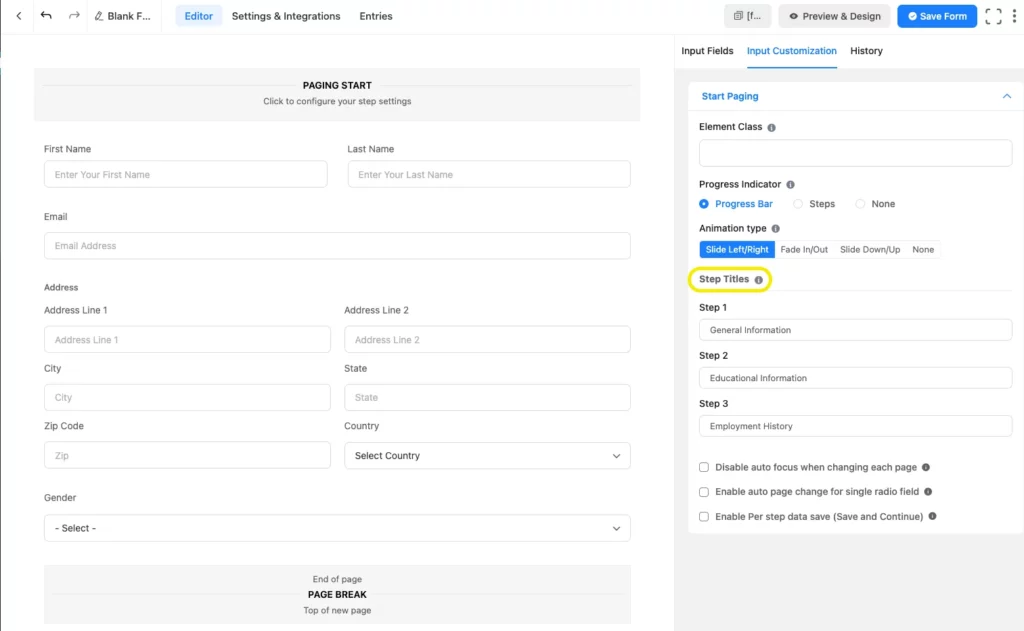Redo the last undone change

point(74,16)
